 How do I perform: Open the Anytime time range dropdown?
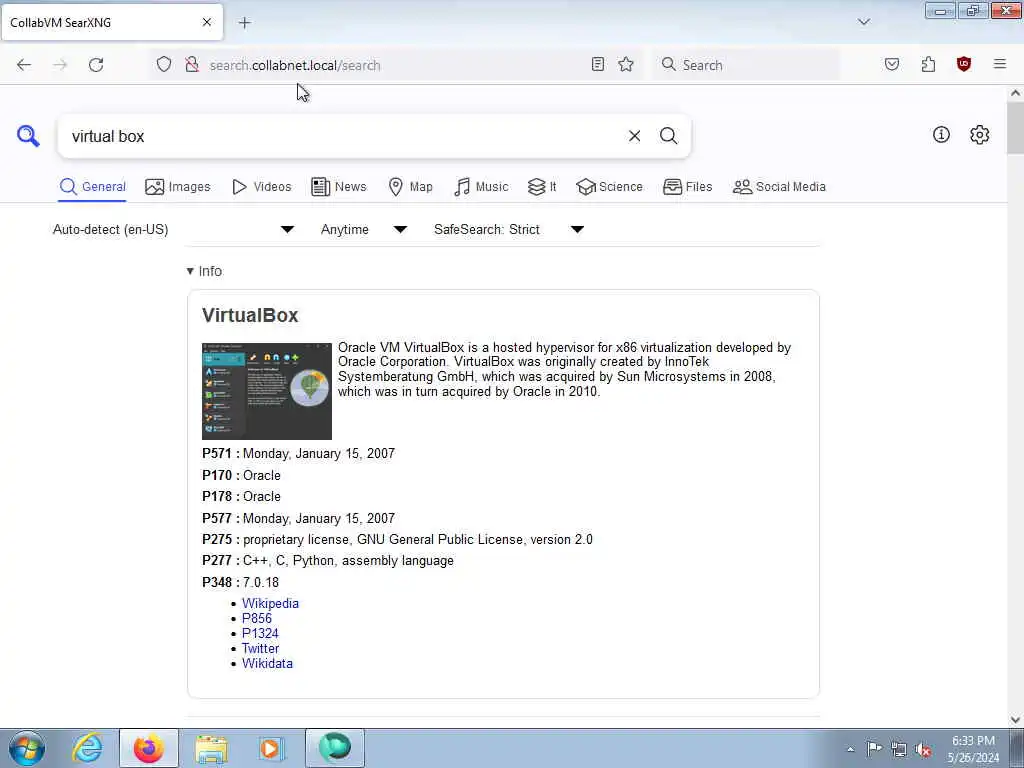tap(364, 229)
